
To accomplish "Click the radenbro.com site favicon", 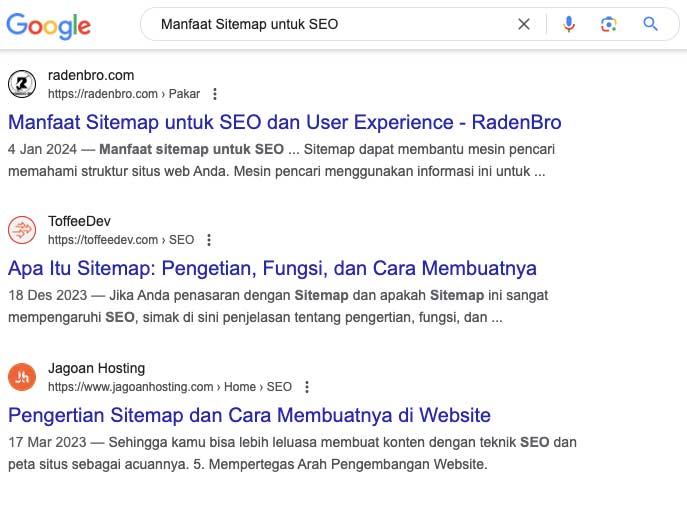I will [x=22, y=84].
